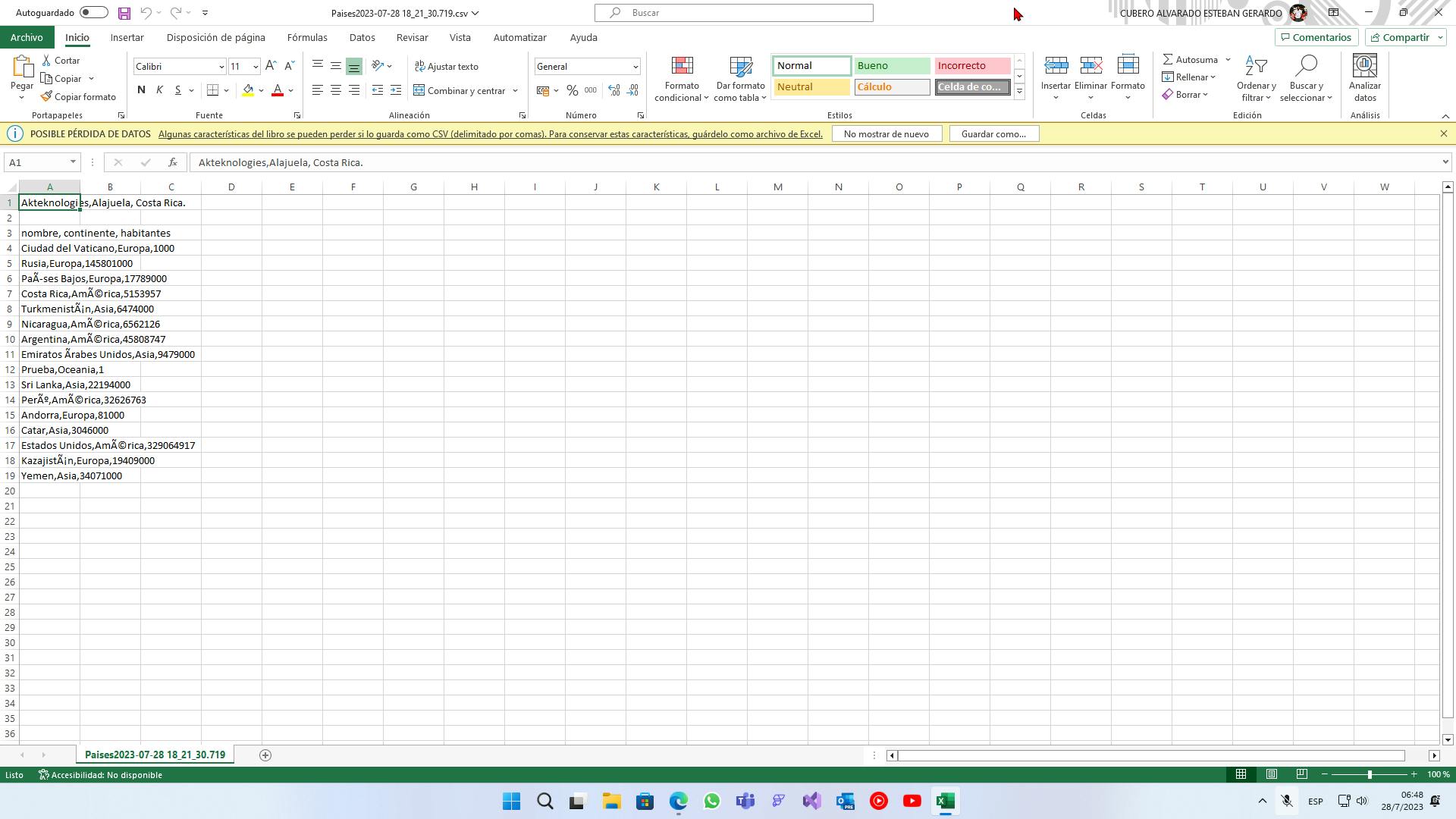Open the Analizar datos tool

[x=1364, y=78]
